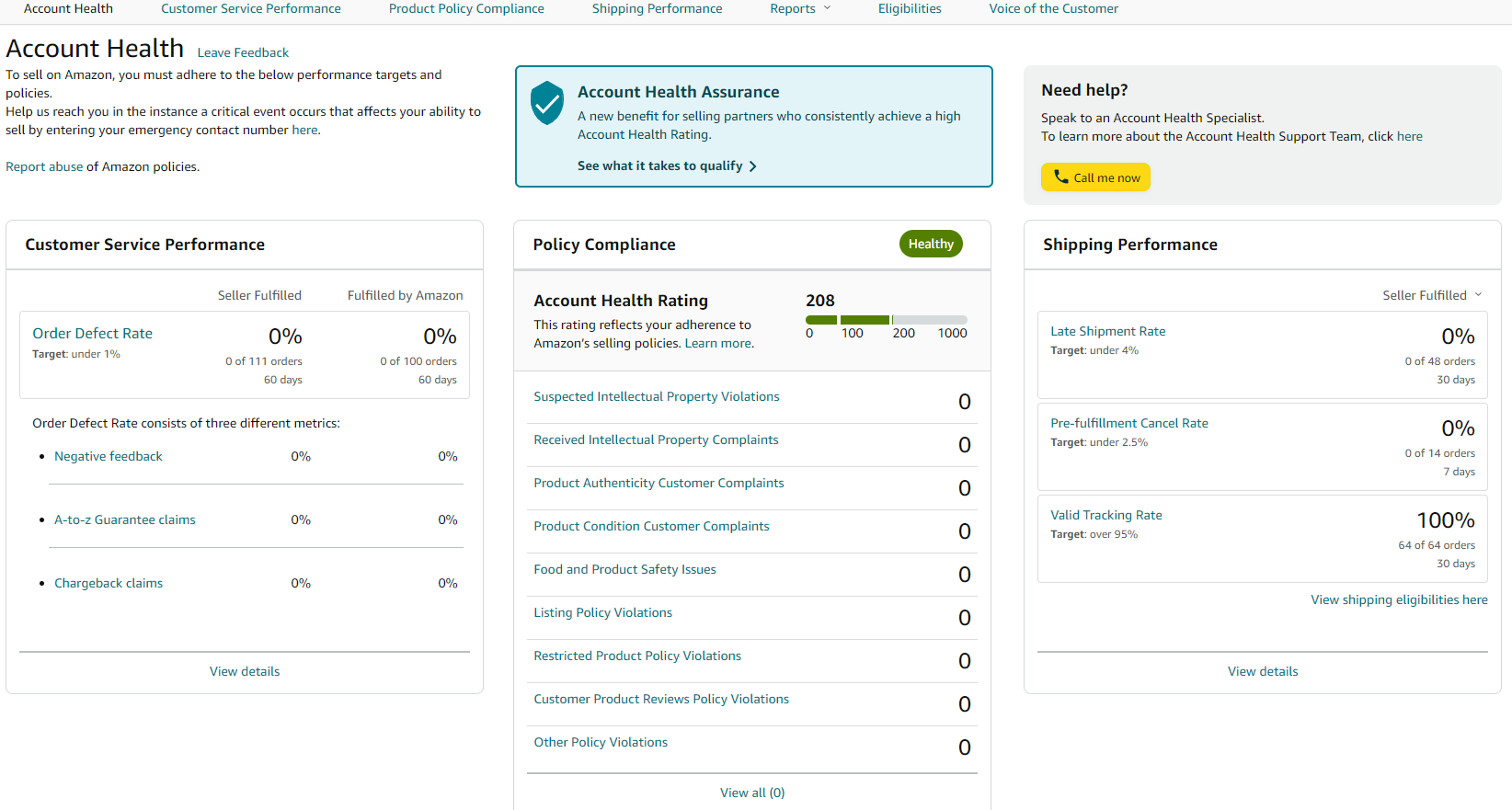Viewport: 1512px width, 810px height.
Task: Click the Call me now button
Action: tap(1095, 177)
